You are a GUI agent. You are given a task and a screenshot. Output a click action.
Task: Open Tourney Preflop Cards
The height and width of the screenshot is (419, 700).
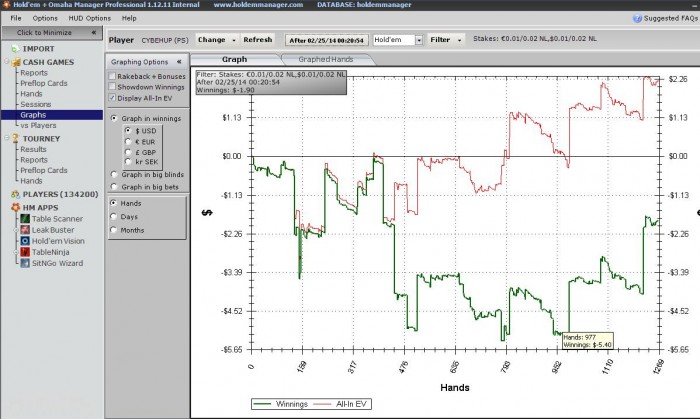[44, 170]
